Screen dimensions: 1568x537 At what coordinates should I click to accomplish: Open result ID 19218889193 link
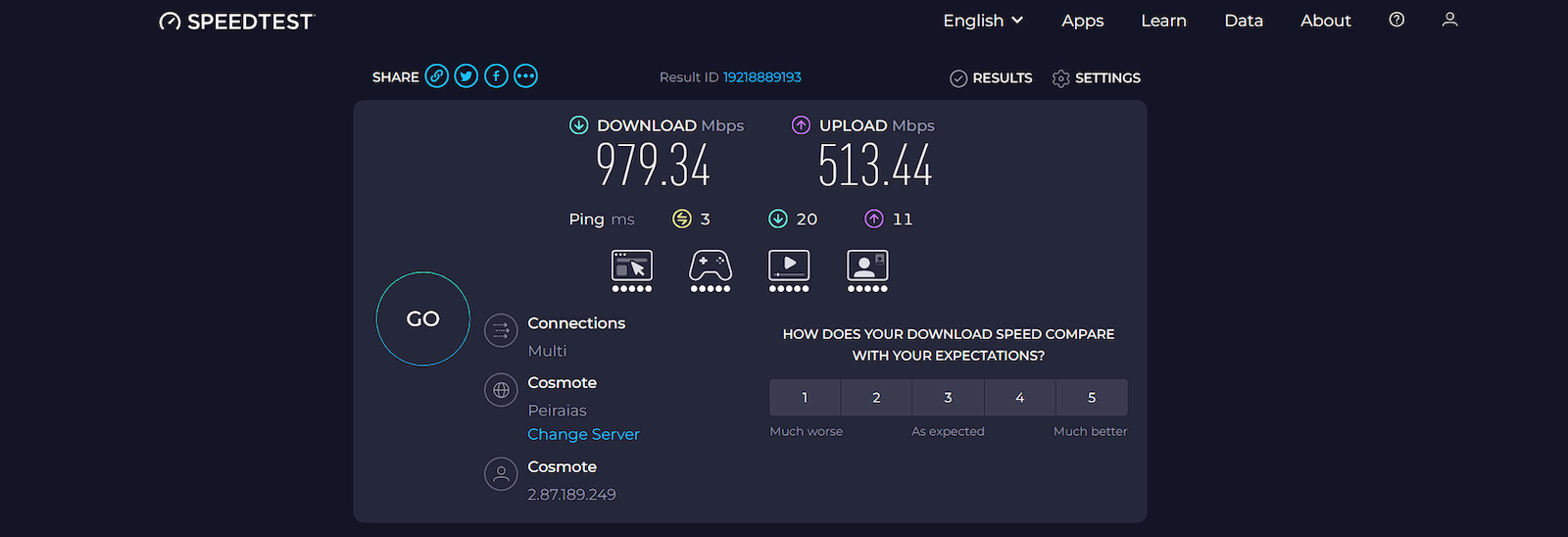tap(762, 77)
